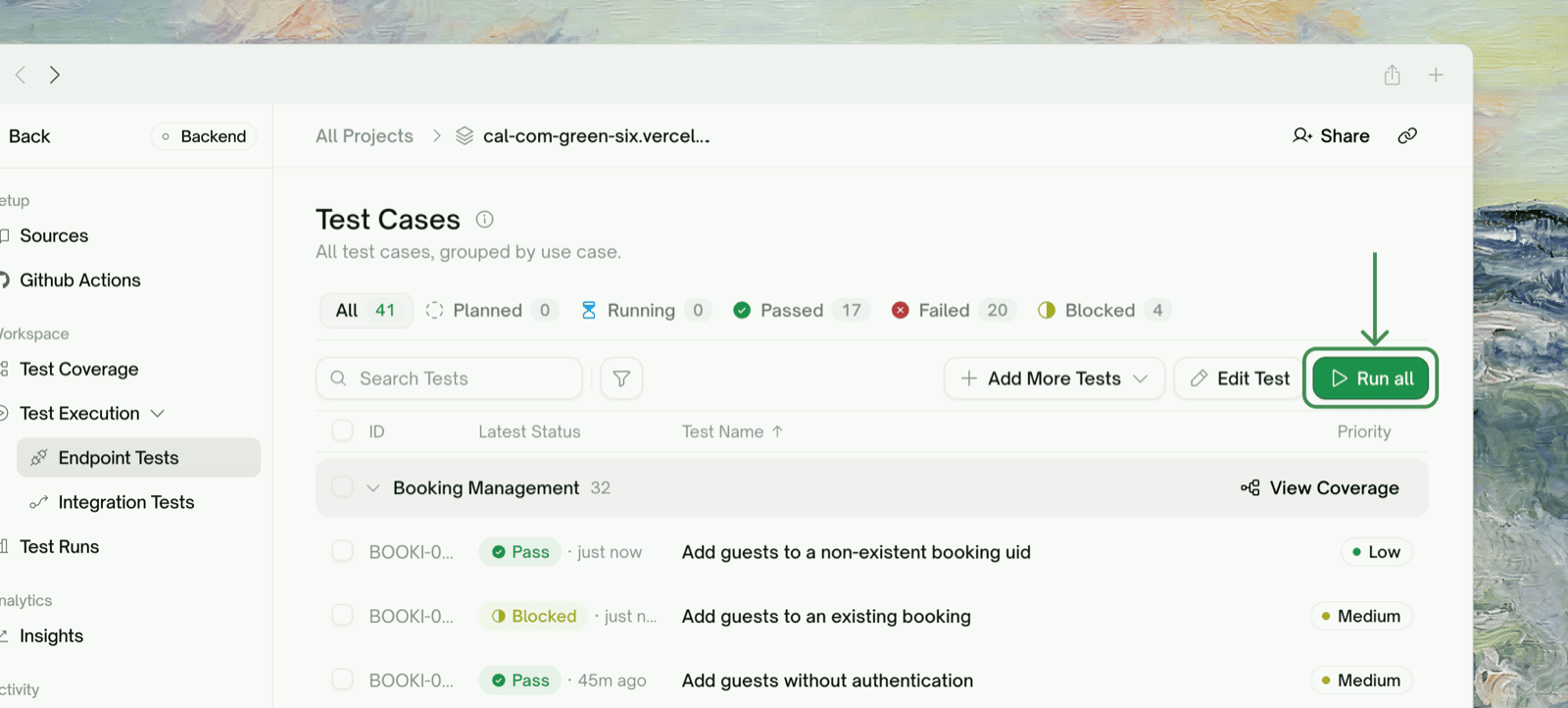The width and height of the screenshot is (1568, 708).
Task: Click the Integration Tests route icon
Action: [x=39, y=502]
